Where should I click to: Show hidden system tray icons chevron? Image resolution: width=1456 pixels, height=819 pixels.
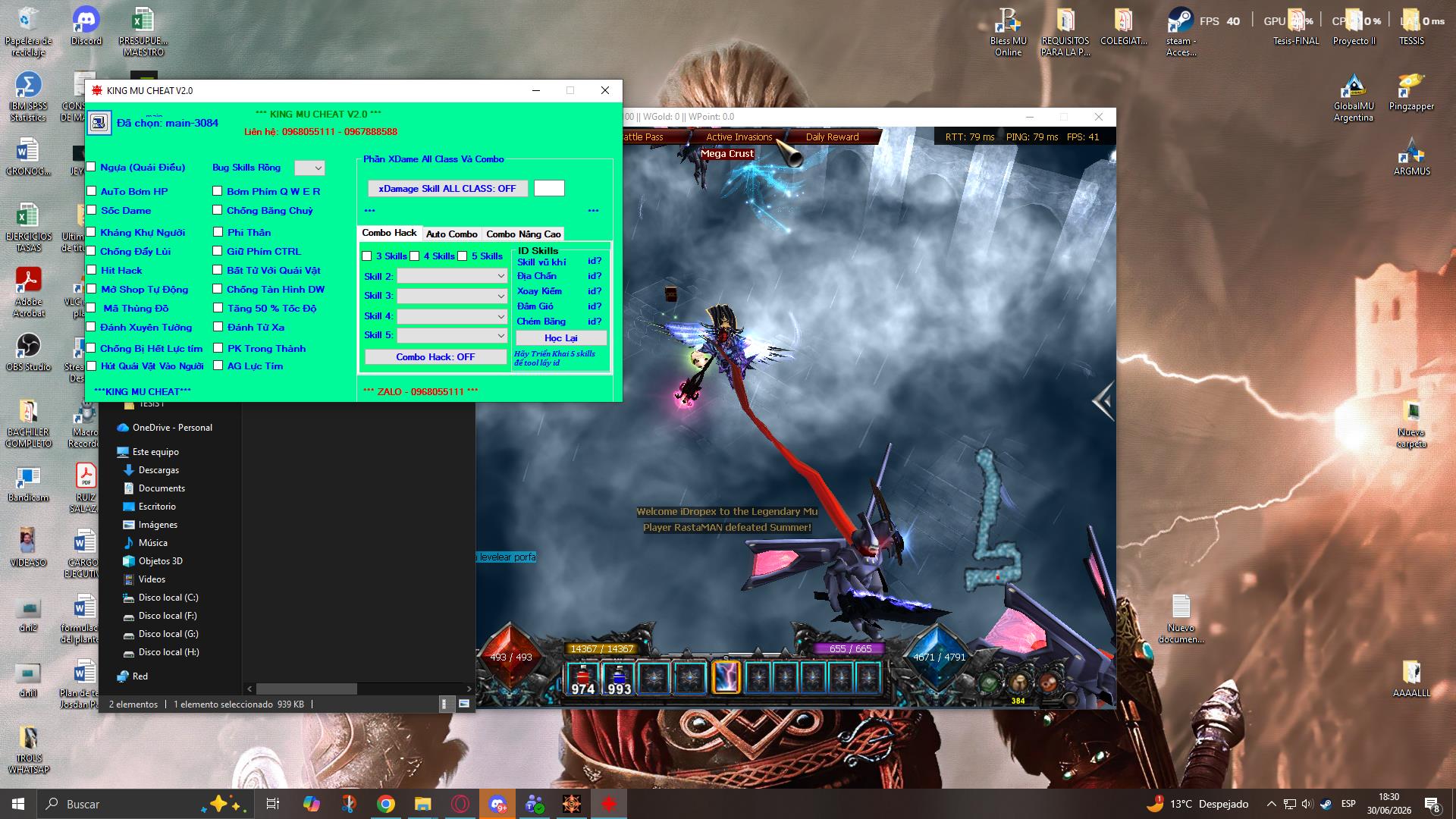click(x=1272, y=804)
